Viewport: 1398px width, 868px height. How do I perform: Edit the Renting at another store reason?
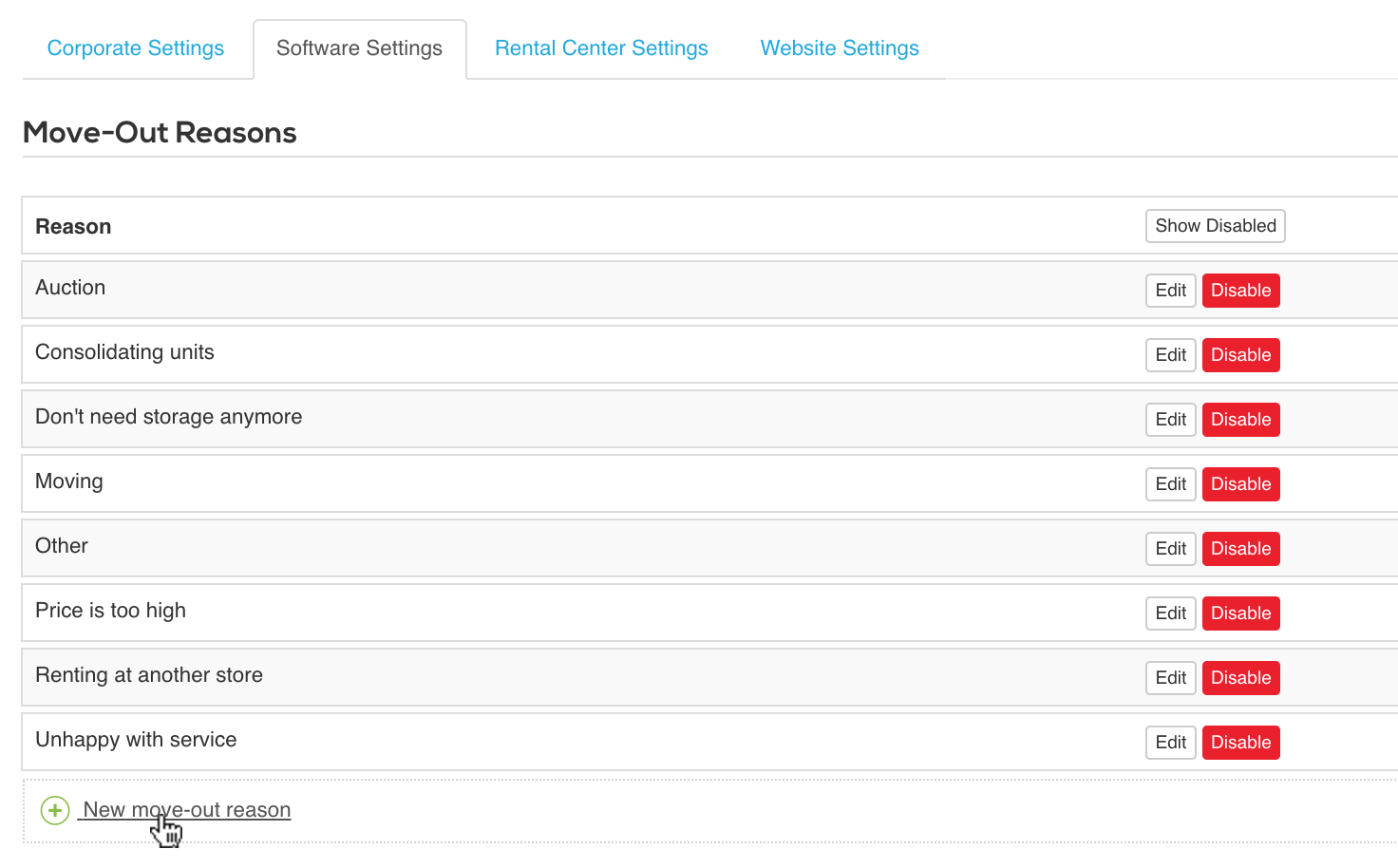click(1170, 678)
